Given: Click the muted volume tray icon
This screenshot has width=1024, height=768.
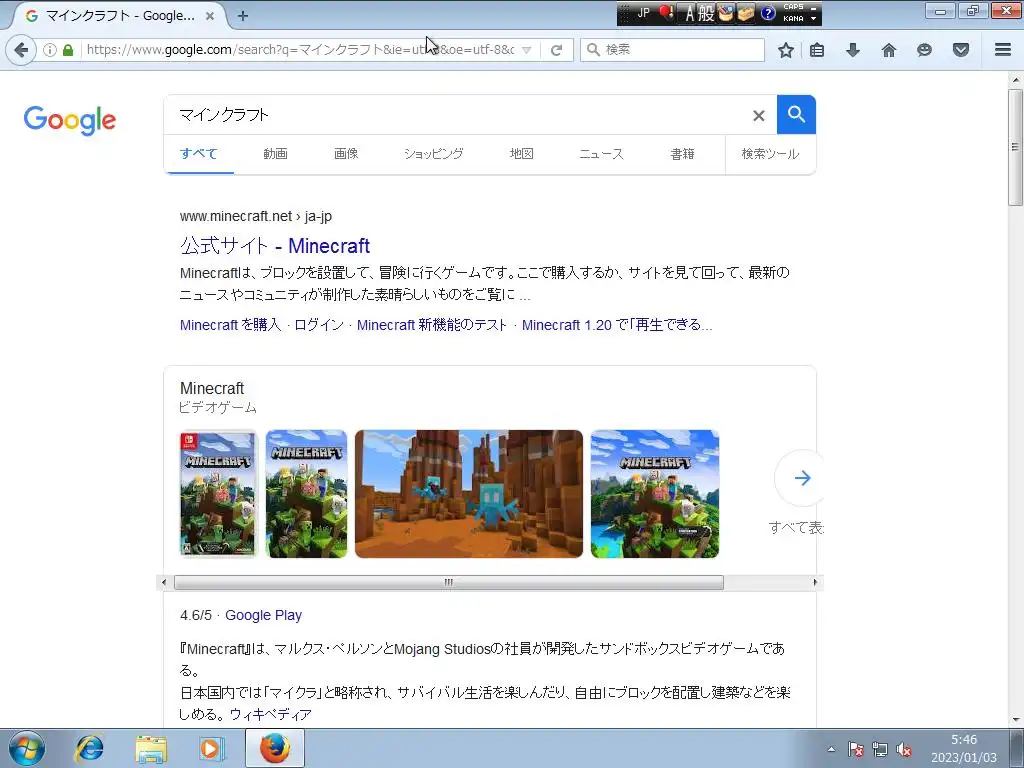Looking at the screenshot, I should coord(904,750).
